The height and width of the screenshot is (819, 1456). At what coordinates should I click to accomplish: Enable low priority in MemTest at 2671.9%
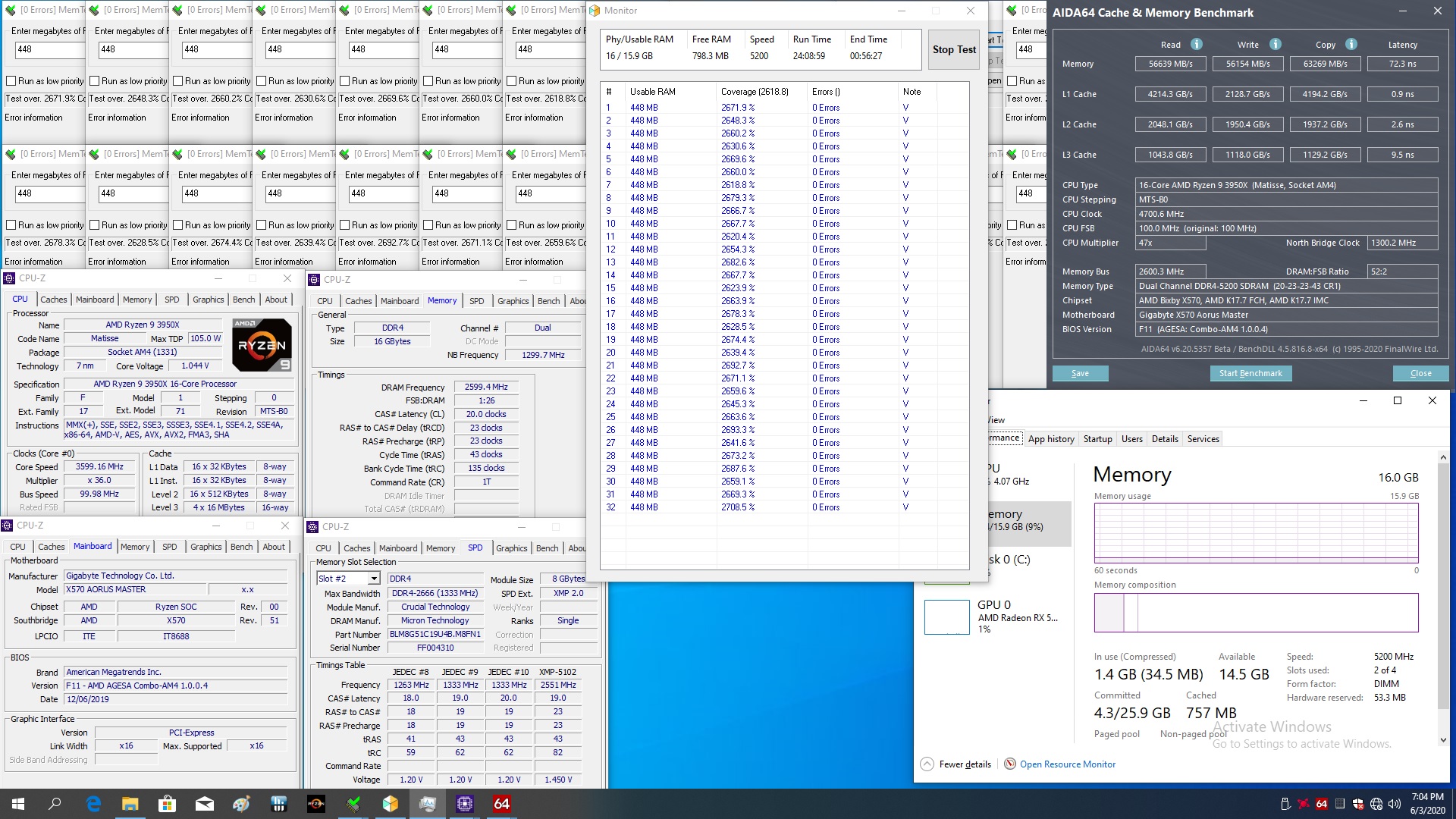point(11,81)
